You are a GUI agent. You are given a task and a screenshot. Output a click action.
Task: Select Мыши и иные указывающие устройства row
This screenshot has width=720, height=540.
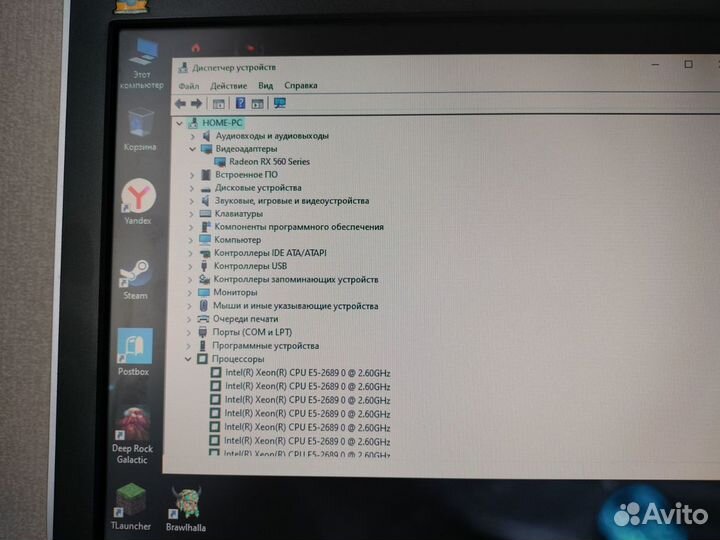click(x=295, y=306)
